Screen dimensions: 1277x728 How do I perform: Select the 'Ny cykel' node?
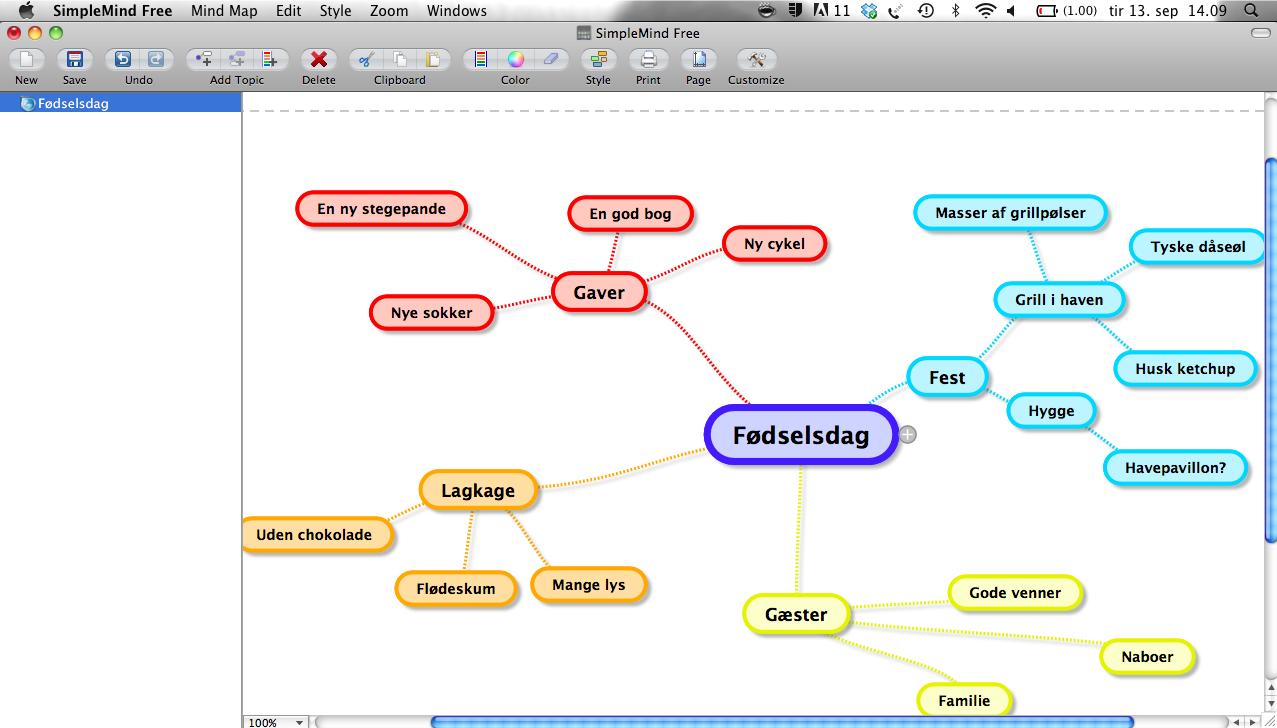point(774,243)
